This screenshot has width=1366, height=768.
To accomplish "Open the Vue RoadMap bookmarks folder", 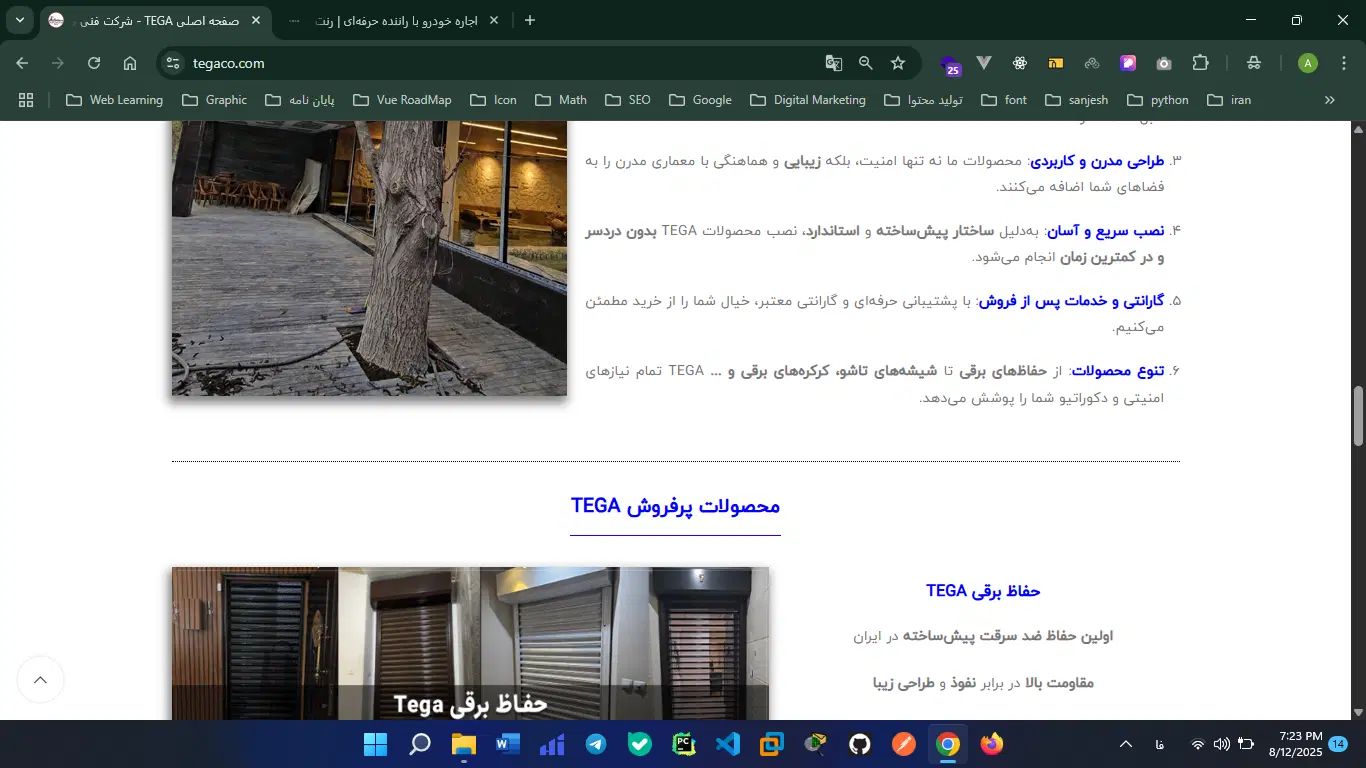I will click(403, 100).
